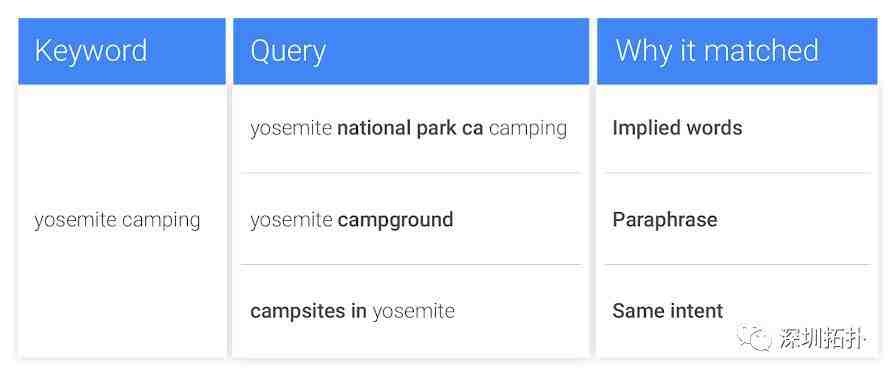
Task: Click word yosemite in last query row
Action: 414,311
